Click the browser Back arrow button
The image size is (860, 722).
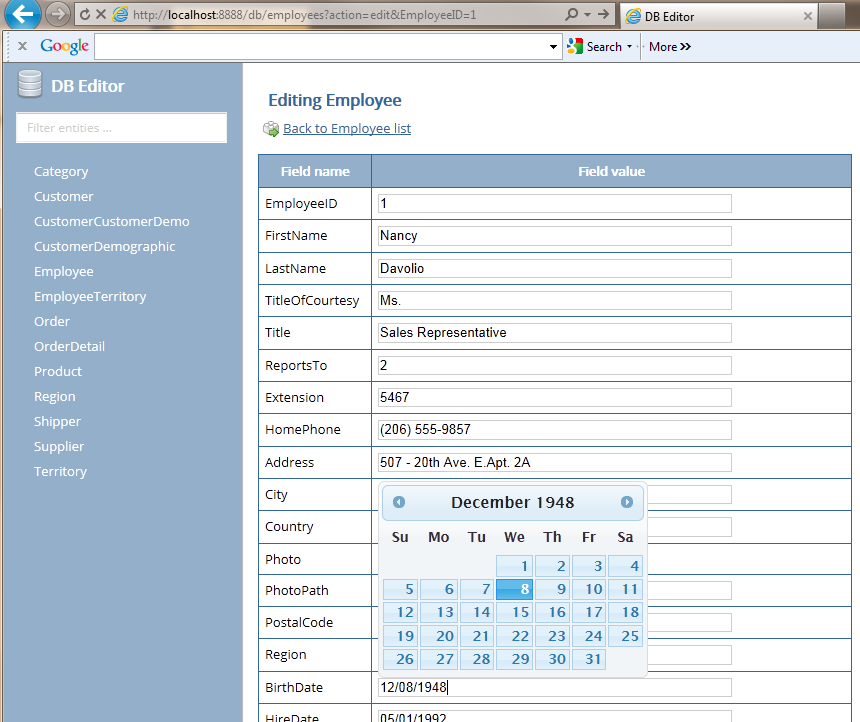click(22, 15)
